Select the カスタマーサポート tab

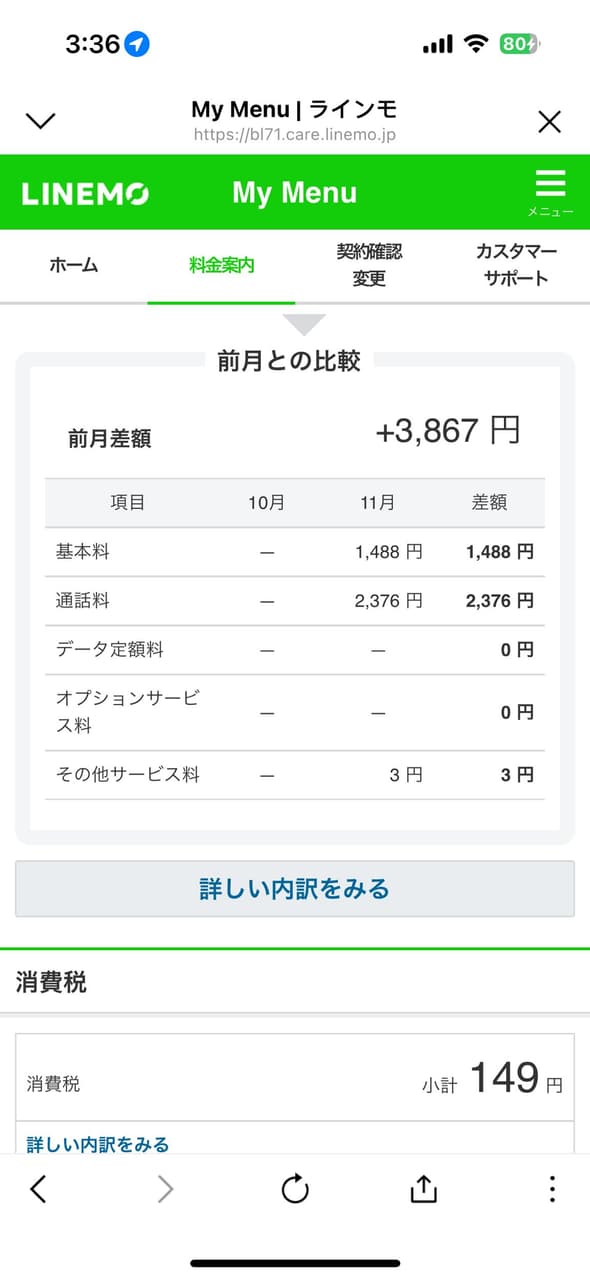pos(516,265)
